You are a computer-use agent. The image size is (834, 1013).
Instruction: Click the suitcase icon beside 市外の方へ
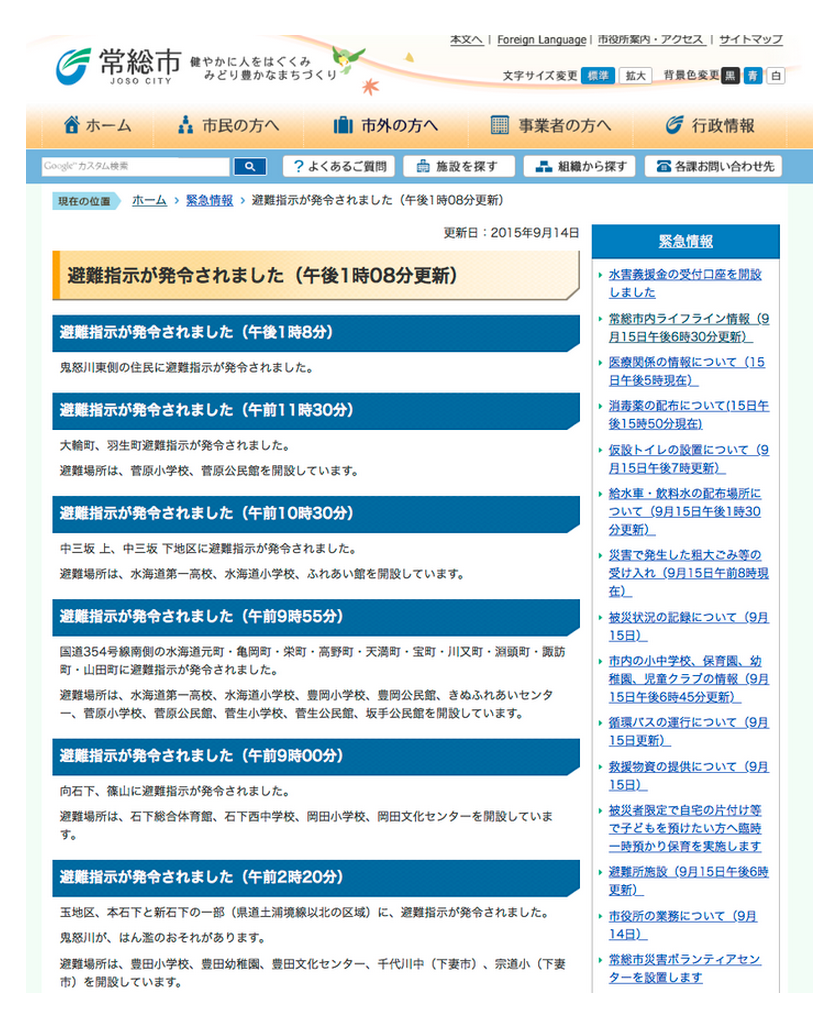tap(342, 125)
